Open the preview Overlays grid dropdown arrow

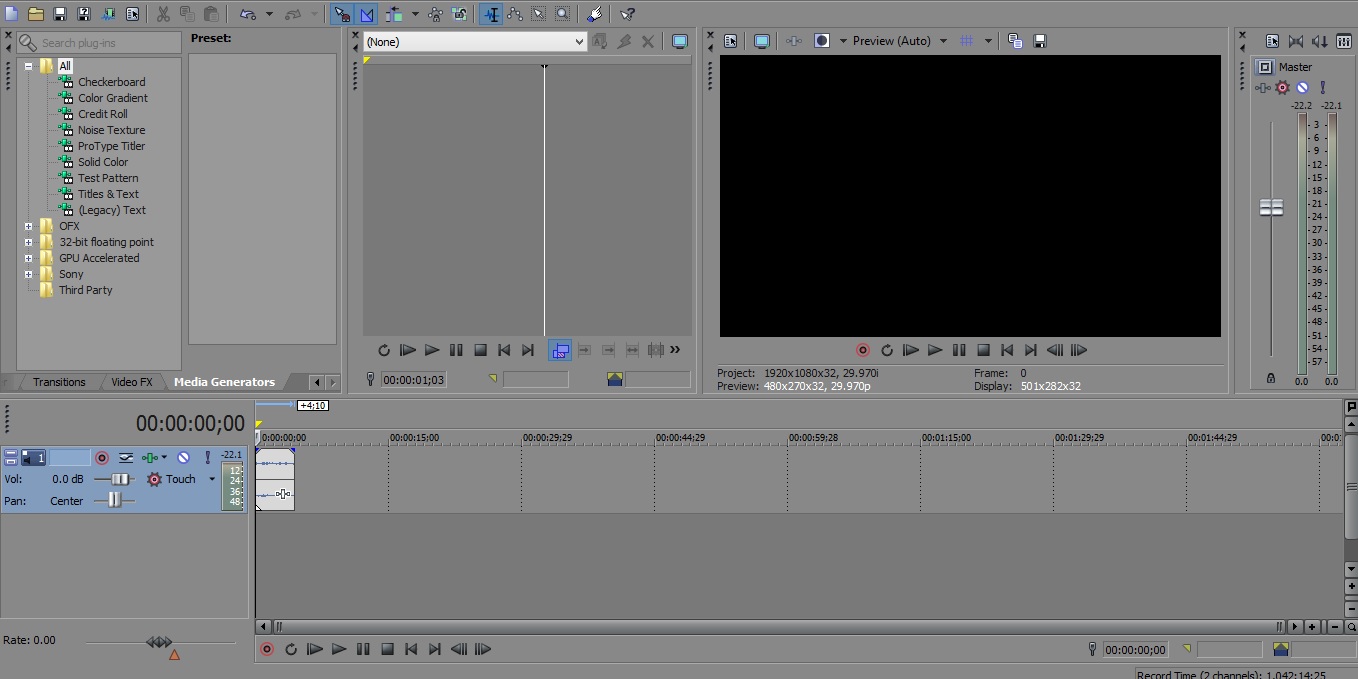click(x=988, y=41)
